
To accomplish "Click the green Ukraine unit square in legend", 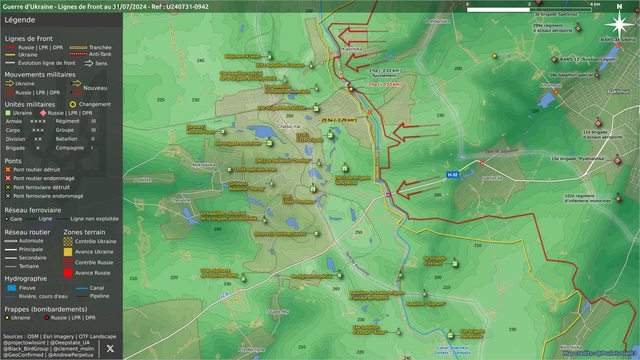I will [8, 113].
